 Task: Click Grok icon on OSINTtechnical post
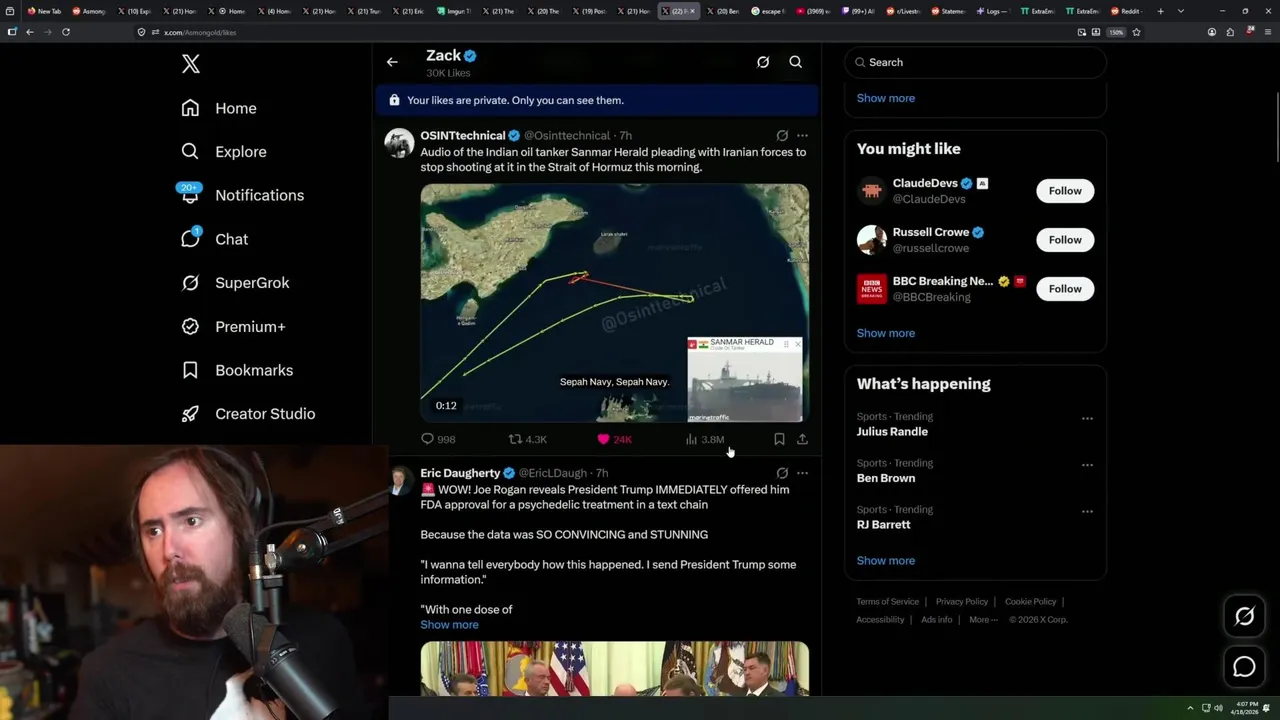tap(782, 135)
